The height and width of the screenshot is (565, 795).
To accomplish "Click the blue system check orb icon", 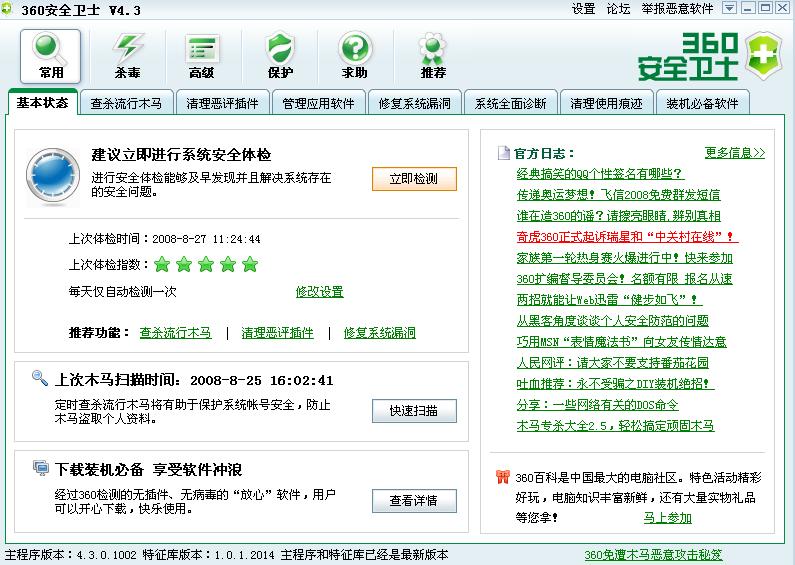I will [x=53, y=175].
